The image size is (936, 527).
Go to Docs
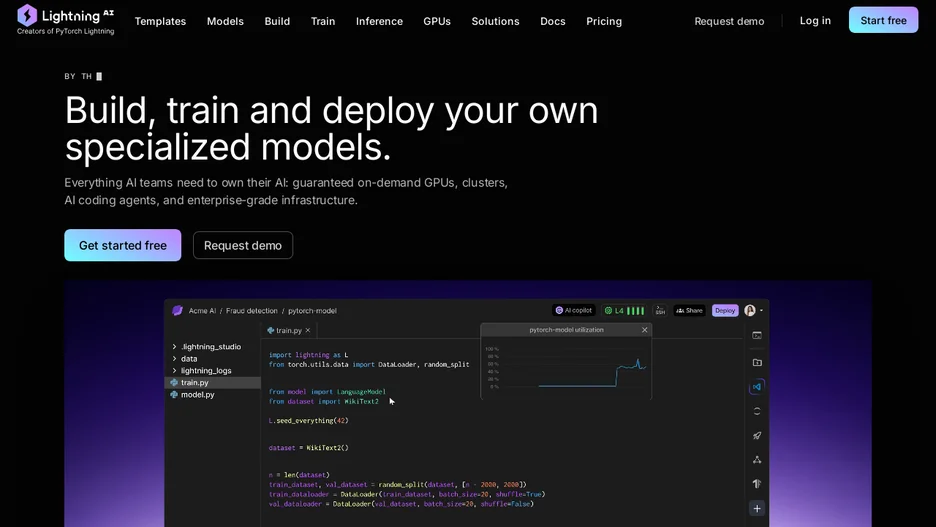click(553, 21)
